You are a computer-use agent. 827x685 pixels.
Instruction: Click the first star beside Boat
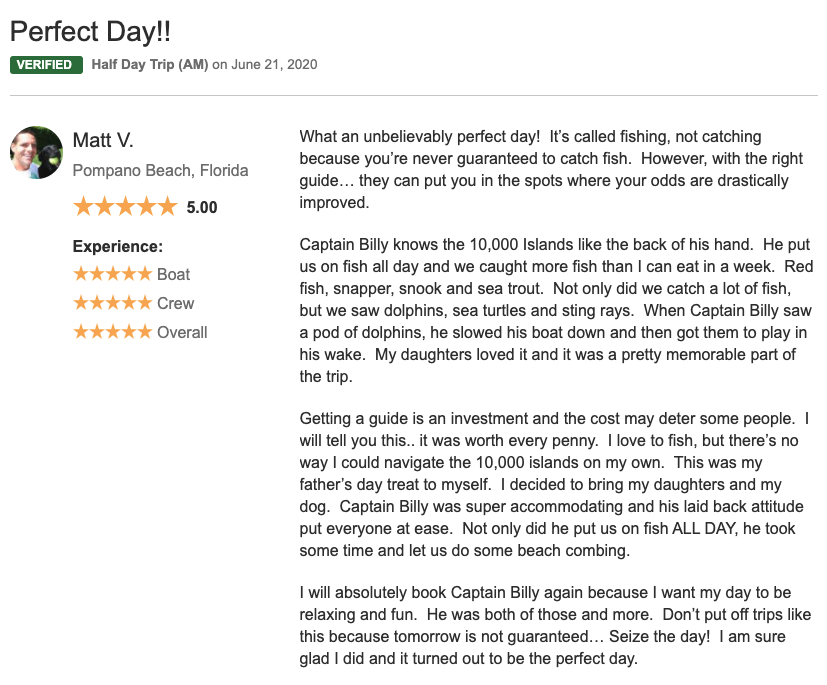click(81, 274)
